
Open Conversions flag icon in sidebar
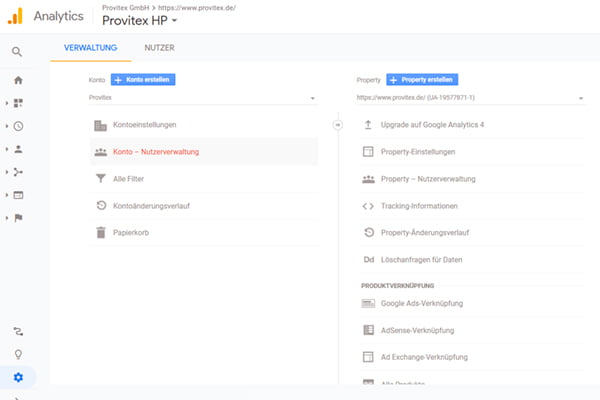[x=18, y=218]
